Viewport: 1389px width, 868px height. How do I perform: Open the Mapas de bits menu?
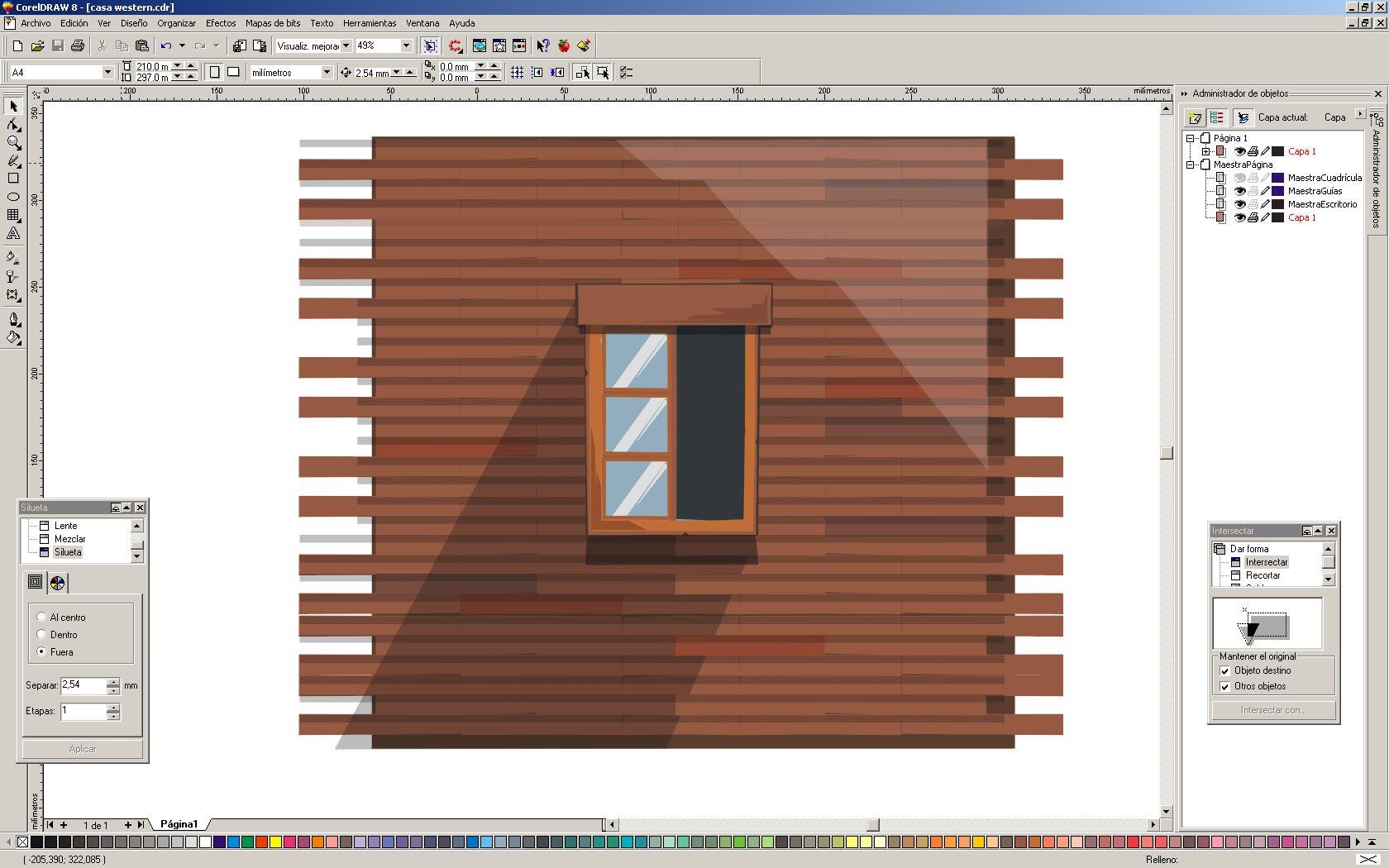pyautogui.click(x=273, y=23)
